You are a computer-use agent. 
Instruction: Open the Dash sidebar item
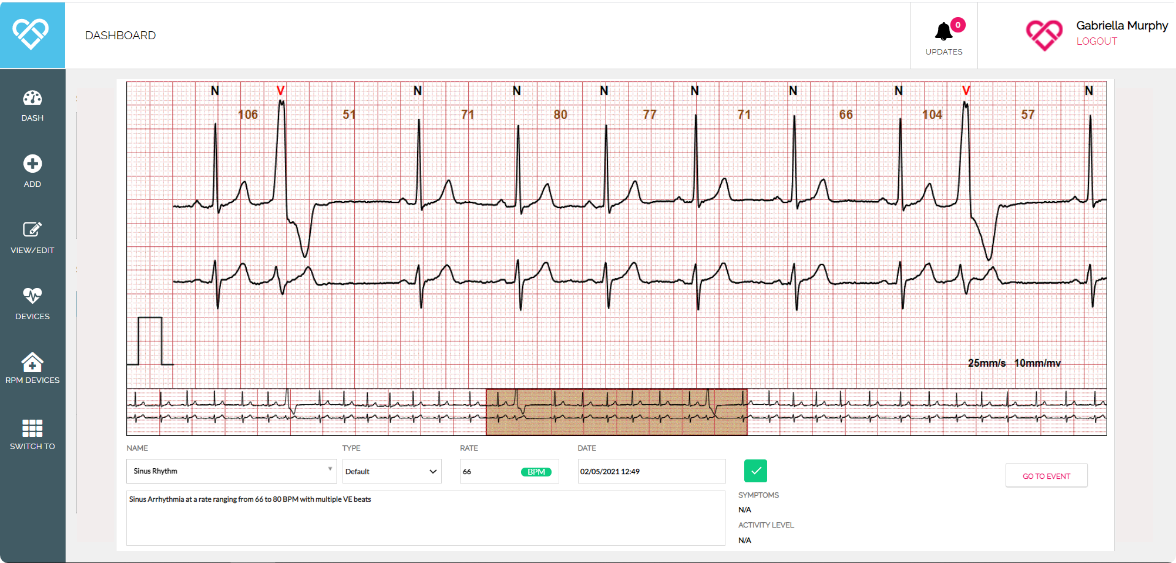(32, 104)
